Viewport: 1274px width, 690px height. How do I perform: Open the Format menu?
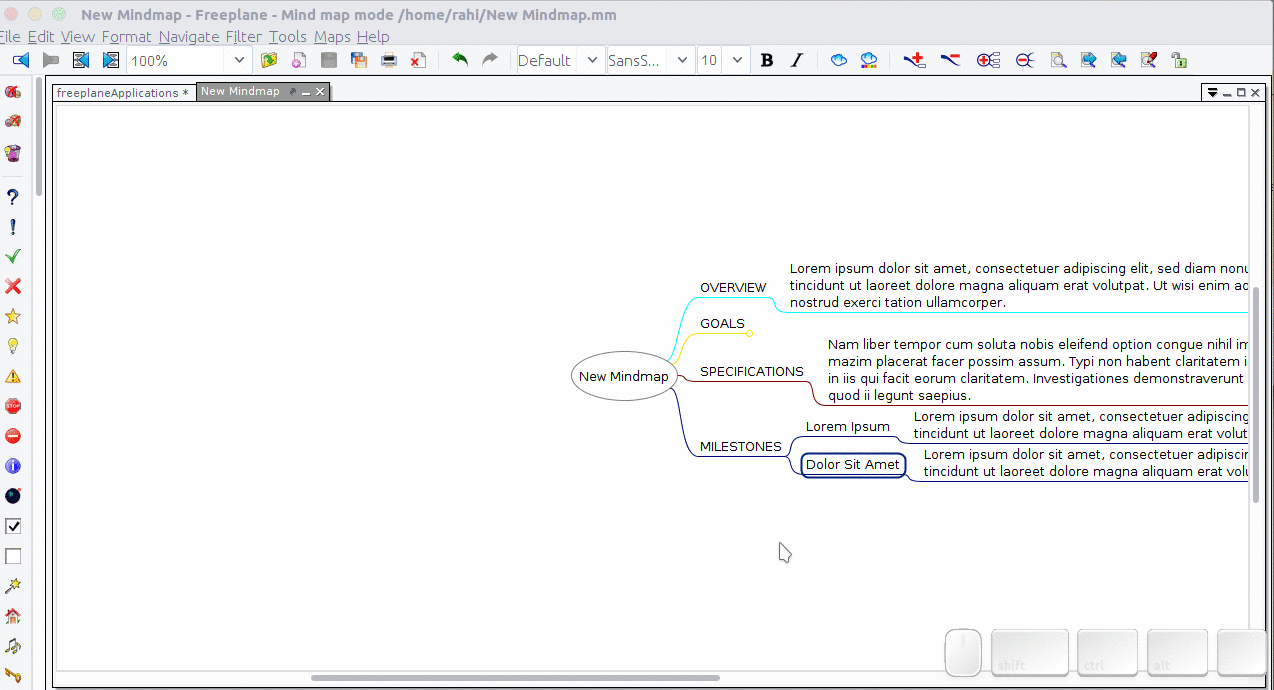pyautogui.click(x=126, y=37)
